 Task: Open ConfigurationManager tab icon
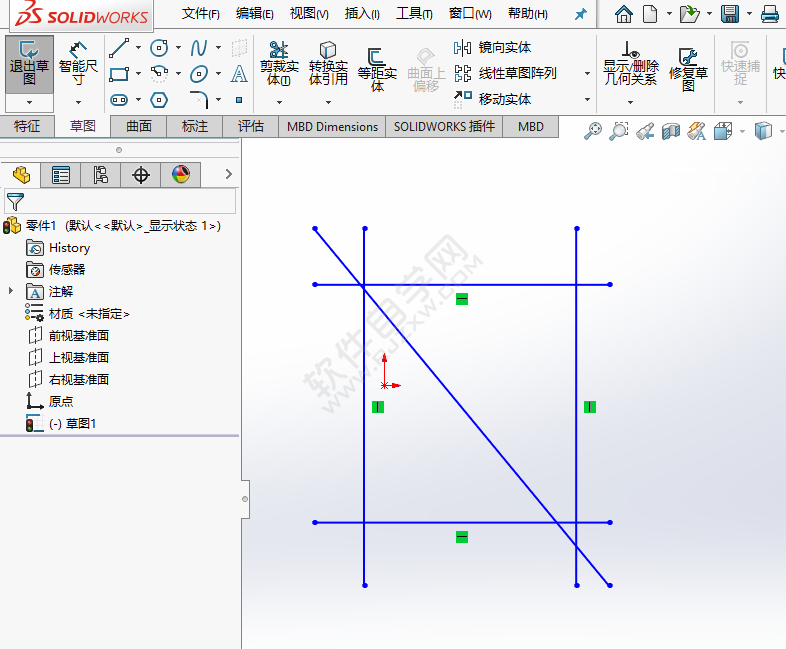click(101, 175)
